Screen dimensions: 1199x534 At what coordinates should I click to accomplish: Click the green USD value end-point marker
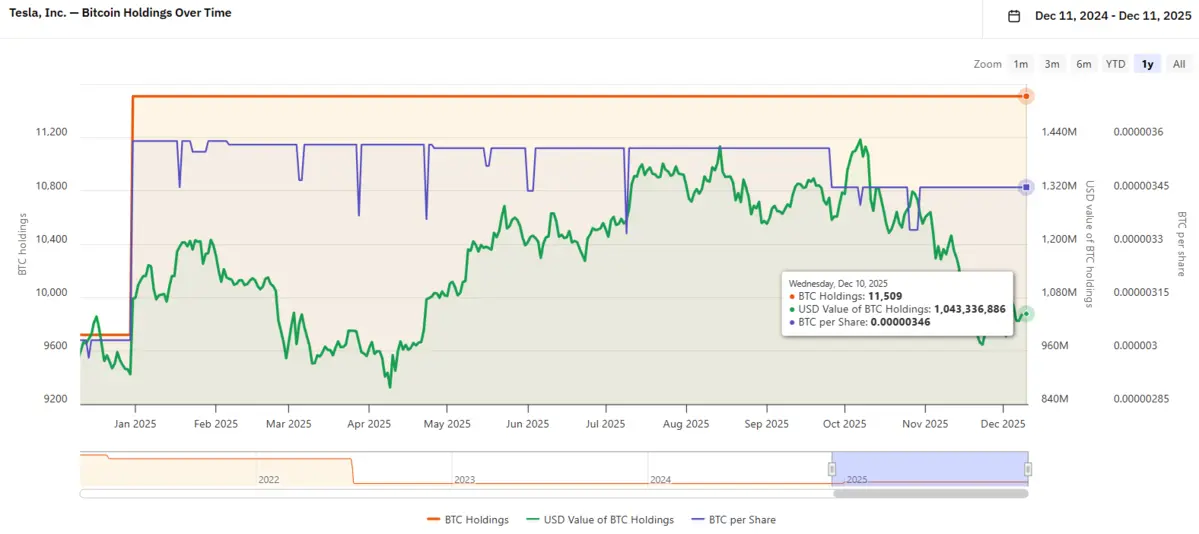(x=1026, y=314)
